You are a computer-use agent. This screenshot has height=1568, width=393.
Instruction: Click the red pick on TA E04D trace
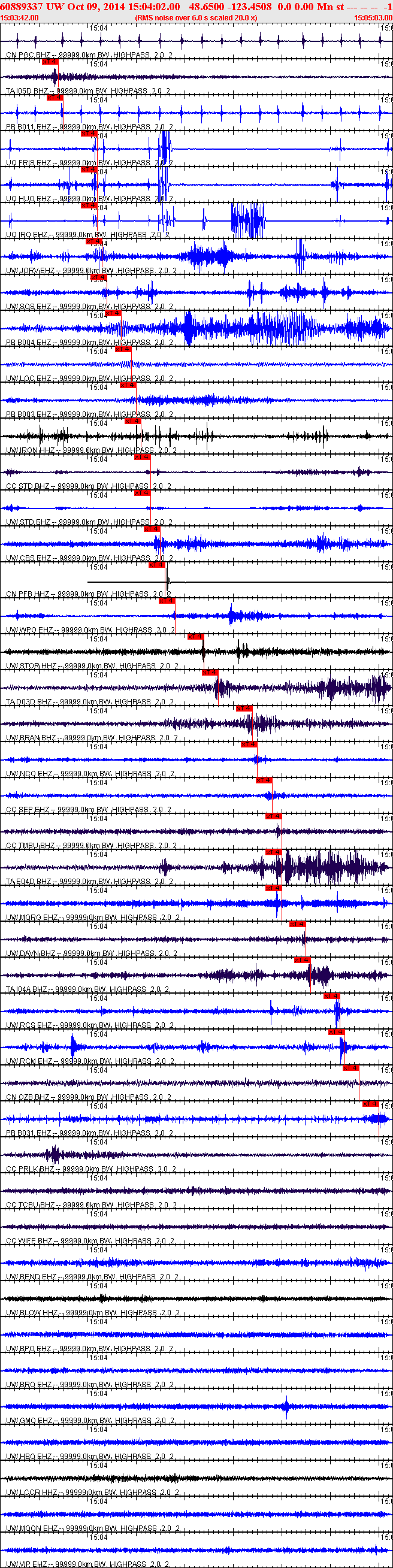click(274, 852)
